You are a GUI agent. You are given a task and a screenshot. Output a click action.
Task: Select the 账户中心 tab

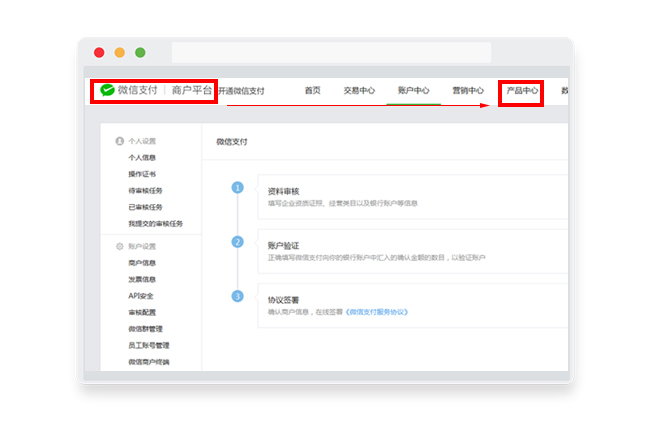coord(413,90)
